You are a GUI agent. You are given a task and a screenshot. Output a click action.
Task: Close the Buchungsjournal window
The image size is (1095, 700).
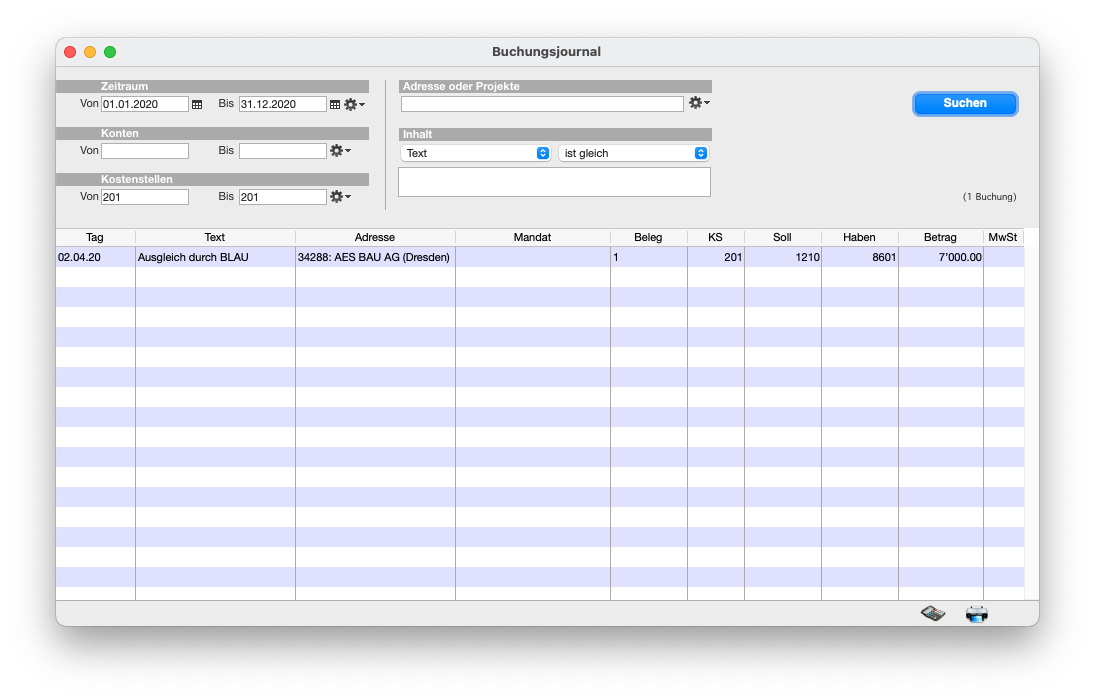70,52
